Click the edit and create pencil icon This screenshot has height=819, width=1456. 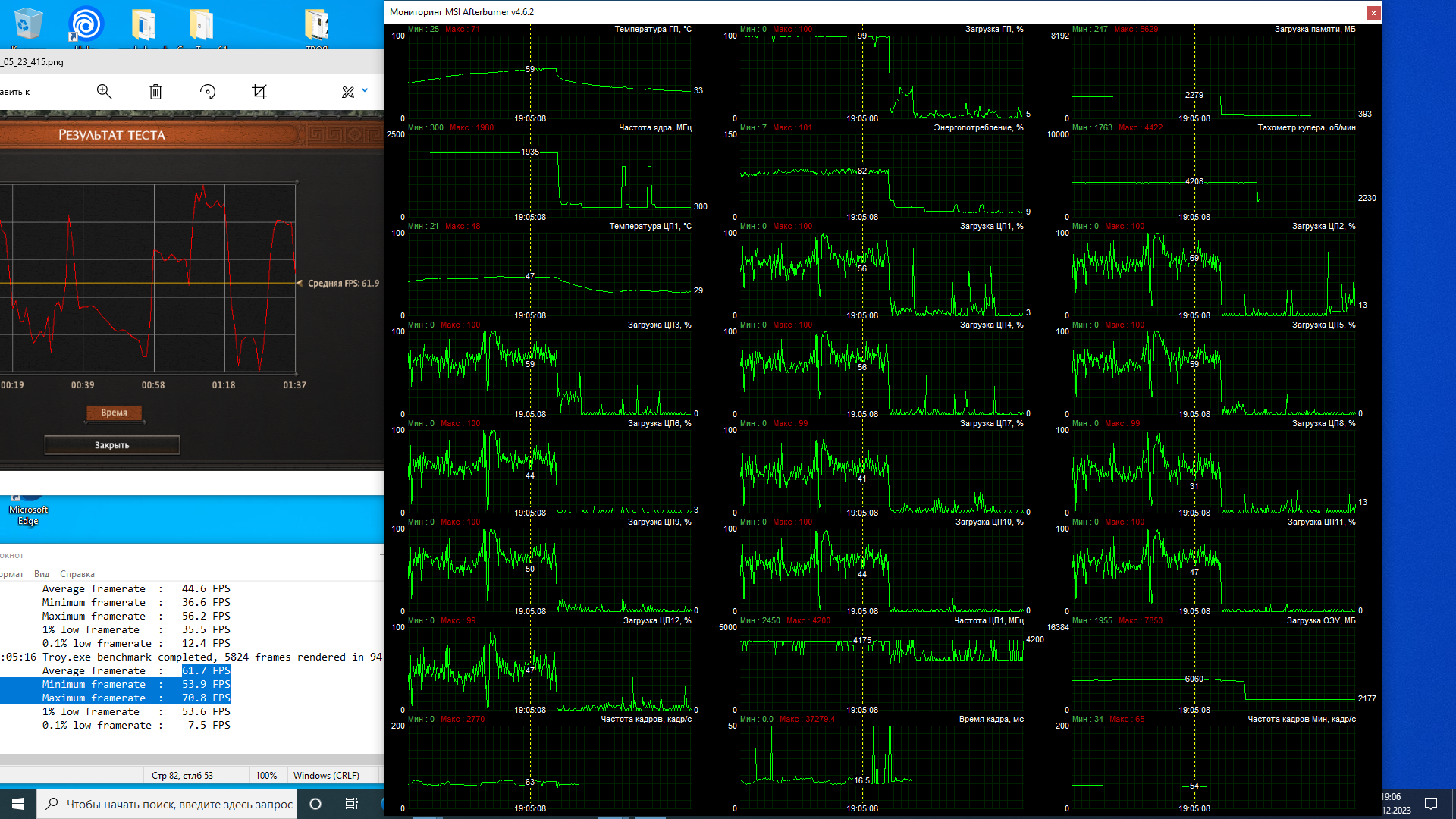348,92
